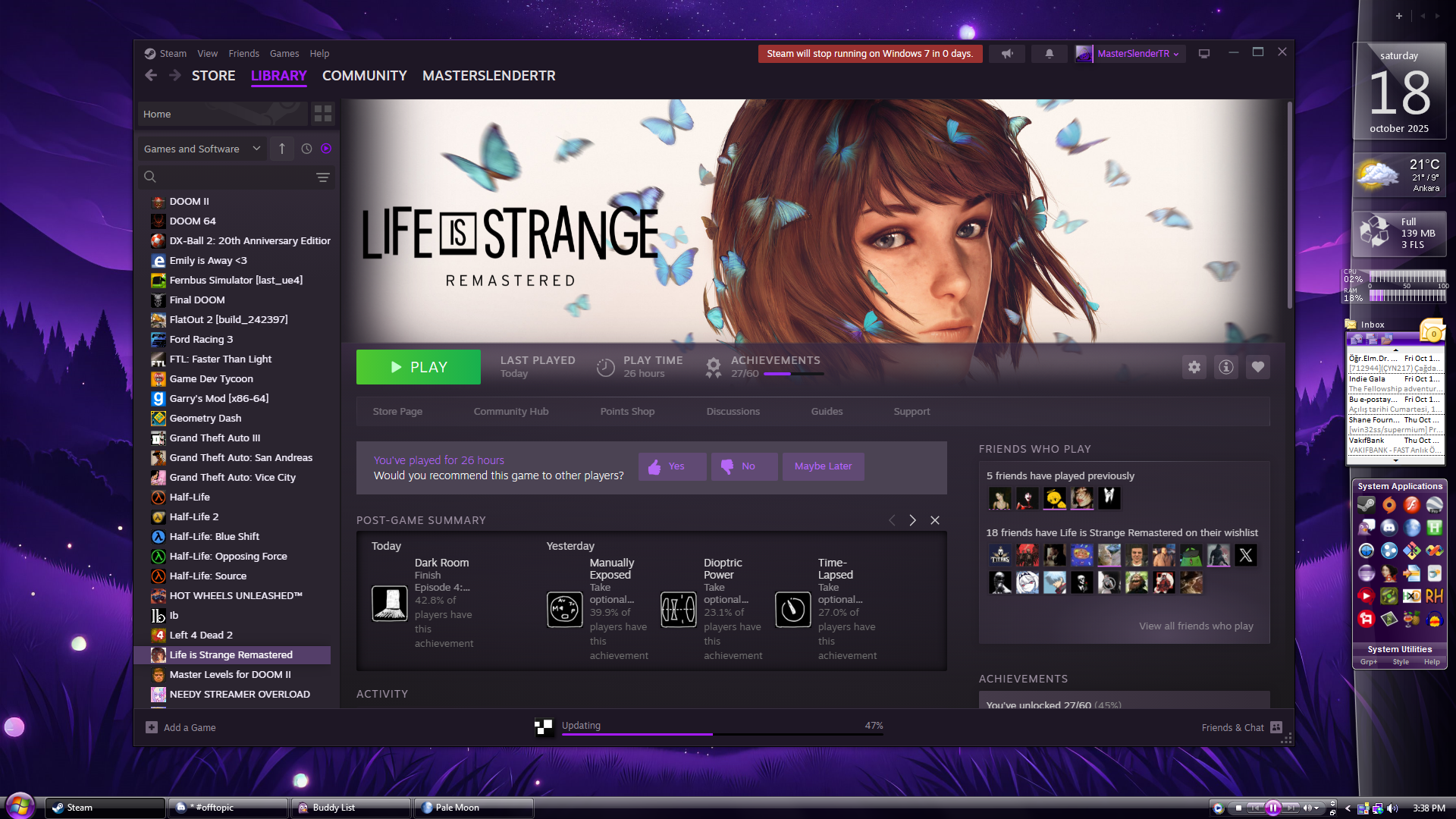1456x819 pixels.
Task: Toggle ready-to-play filter icon
Action: pos(326,149)
